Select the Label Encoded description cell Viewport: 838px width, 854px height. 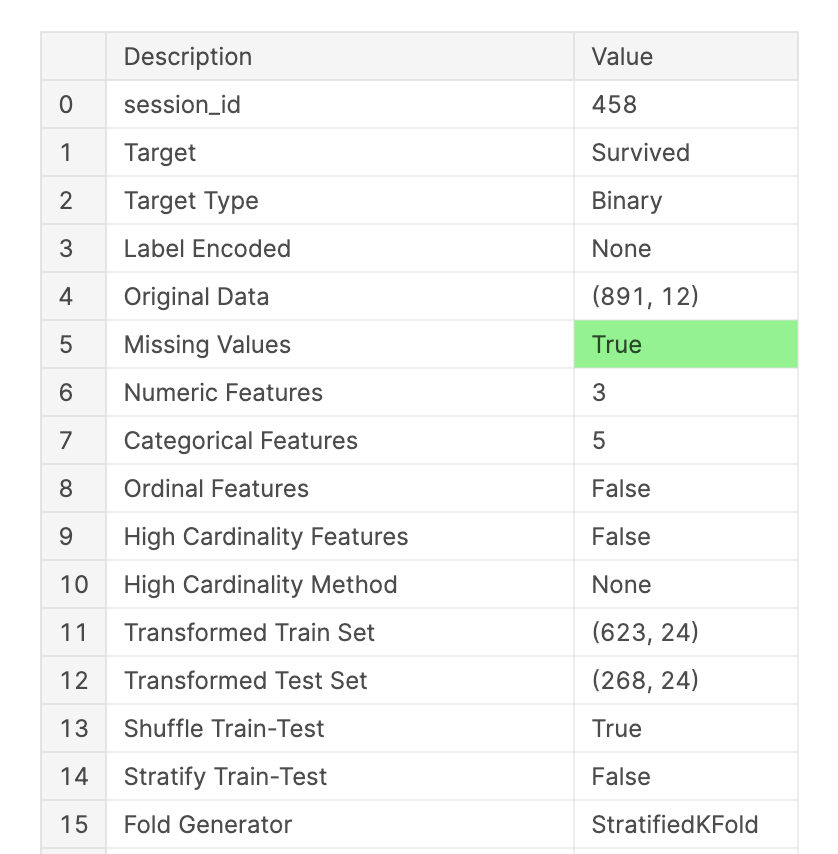(x=207, y=249)
